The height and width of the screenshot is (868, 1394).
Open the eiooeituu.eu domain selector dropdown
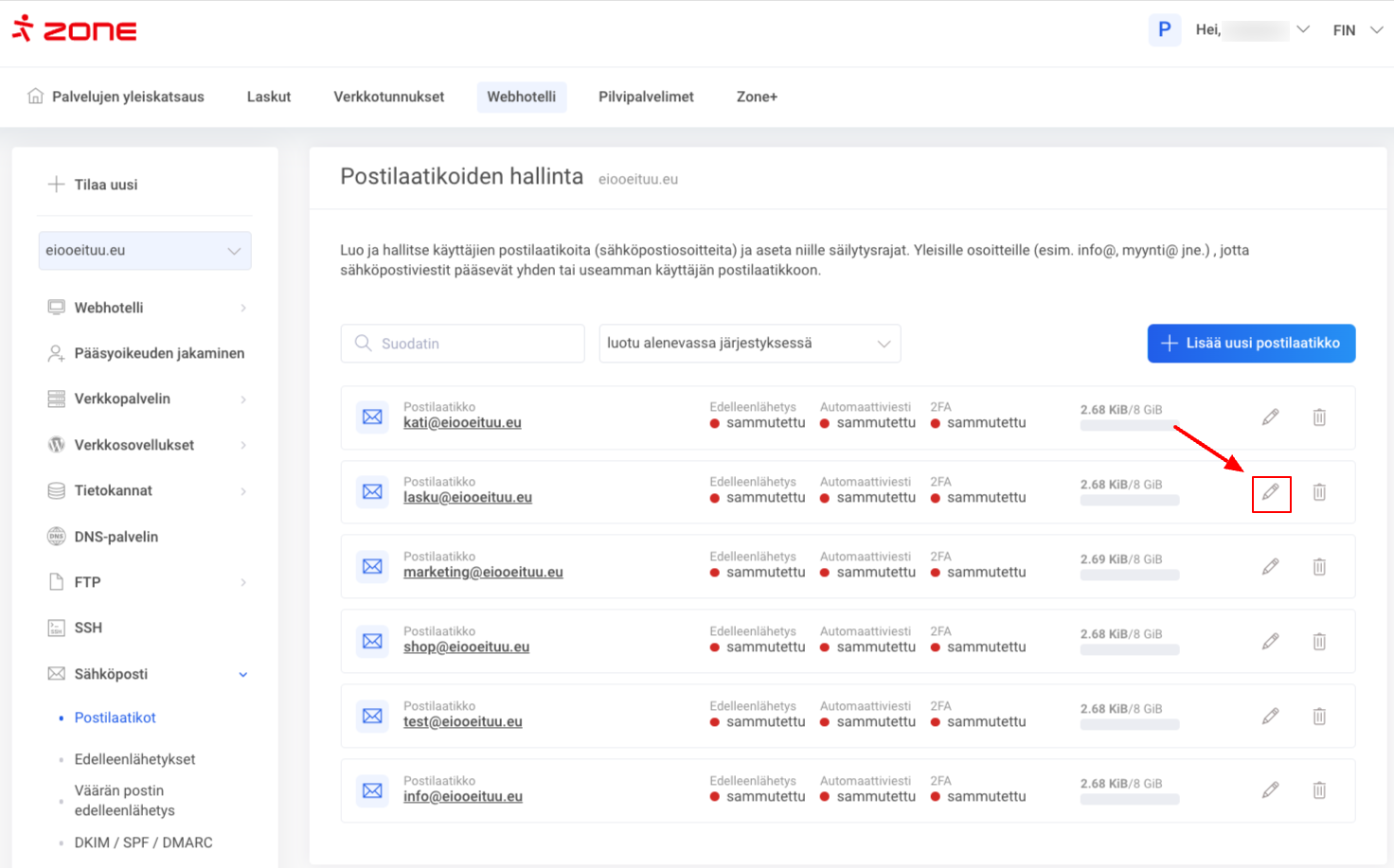tap(144, 251)
